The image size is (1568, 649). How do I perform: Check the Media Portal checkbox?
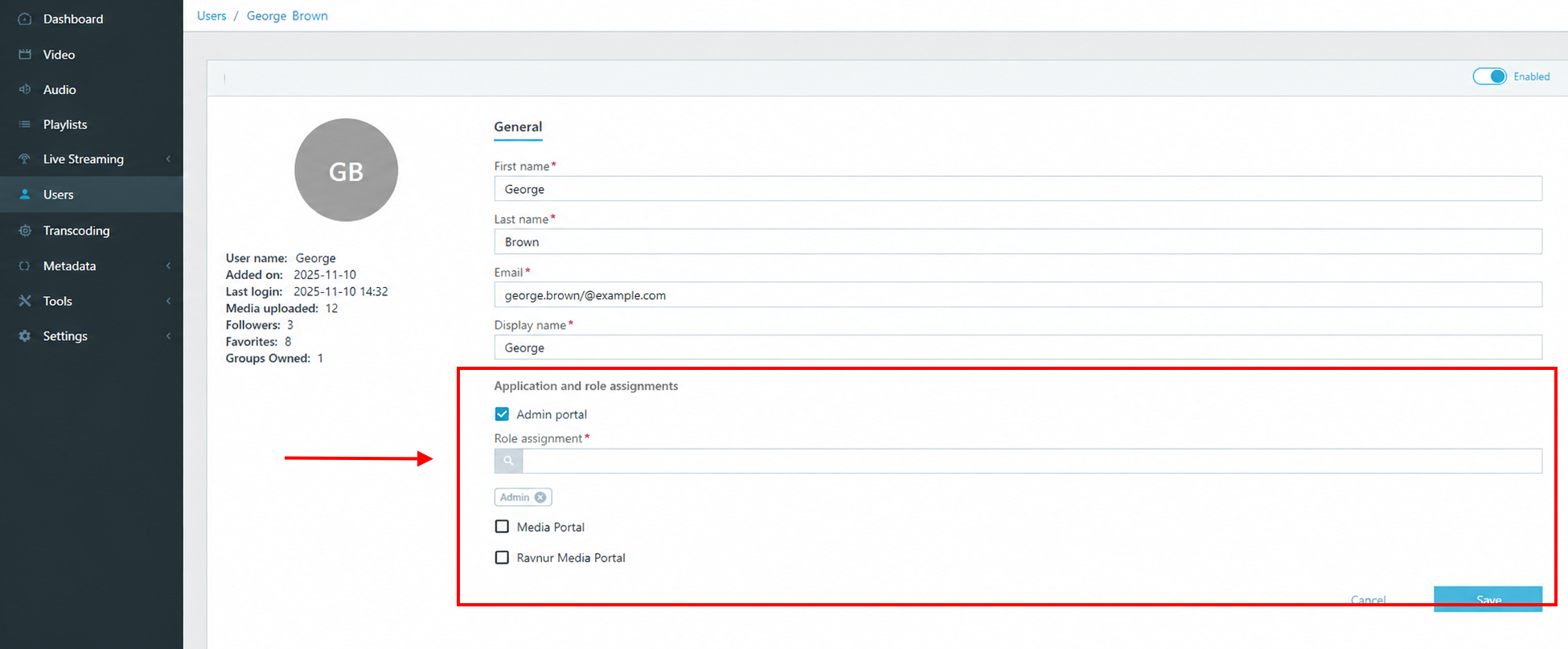pos(502,527)
